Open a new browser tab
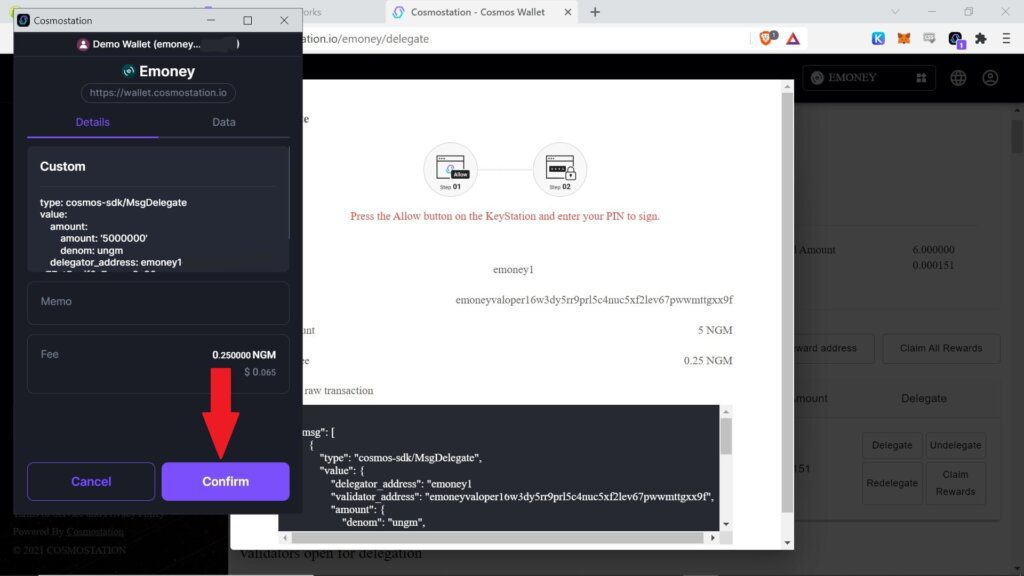The height and width of the screenshot is (576, 1024). tap(595, 12)
